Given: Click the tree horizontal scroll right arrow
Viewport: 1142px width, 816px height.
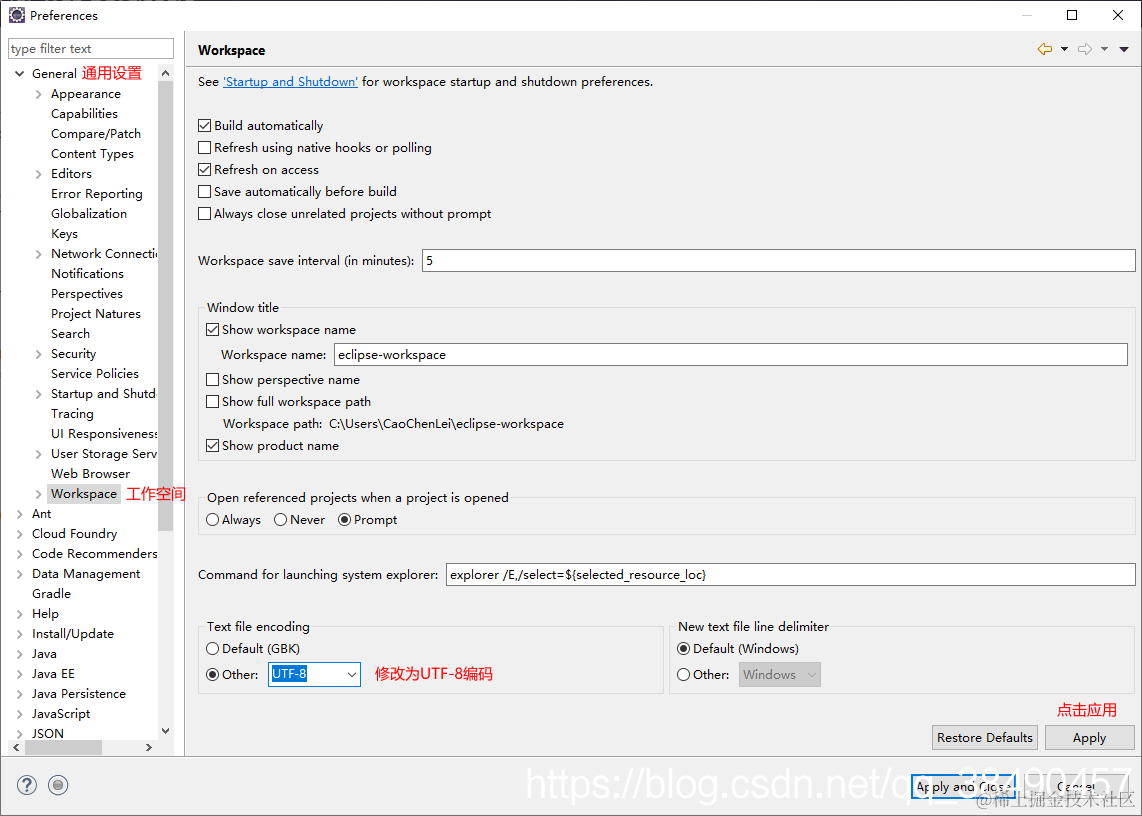Looking at the screenshot, I should 149,748.
